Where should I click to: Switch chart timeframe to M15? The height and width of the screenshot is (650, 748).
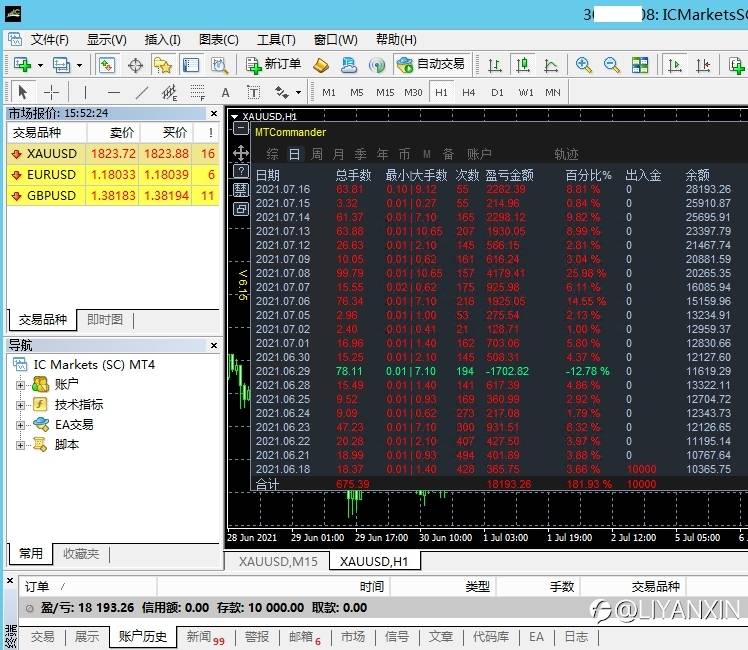coord(385,93)
